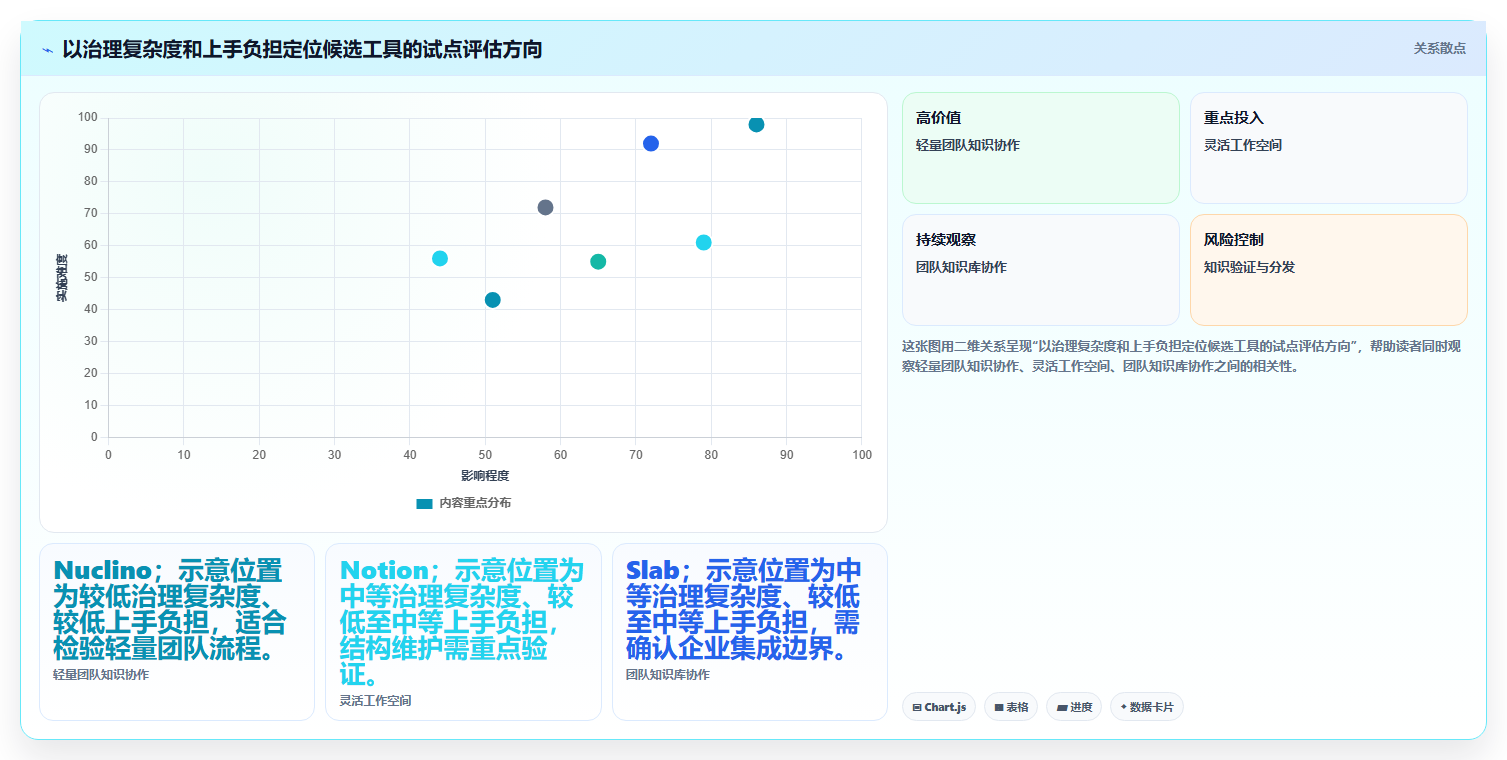This screenshot has height=760, width=1507.
Task: Click the icon in the 数据卡片 tag
Action: [x=1123, y=707]
